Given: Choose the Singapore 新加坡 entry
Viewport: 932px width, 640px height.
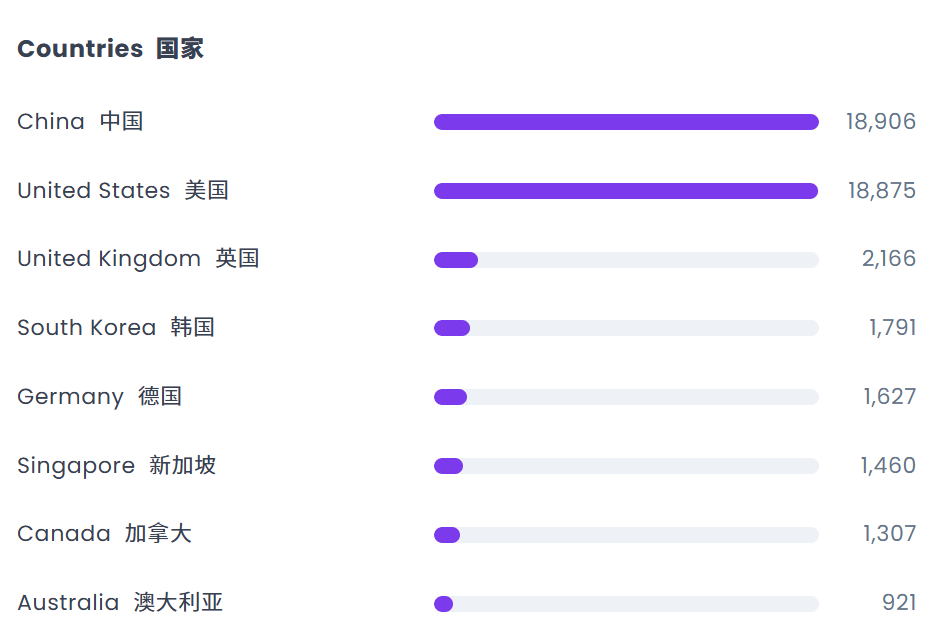Looking at the screenshot, I should point(116,465).
